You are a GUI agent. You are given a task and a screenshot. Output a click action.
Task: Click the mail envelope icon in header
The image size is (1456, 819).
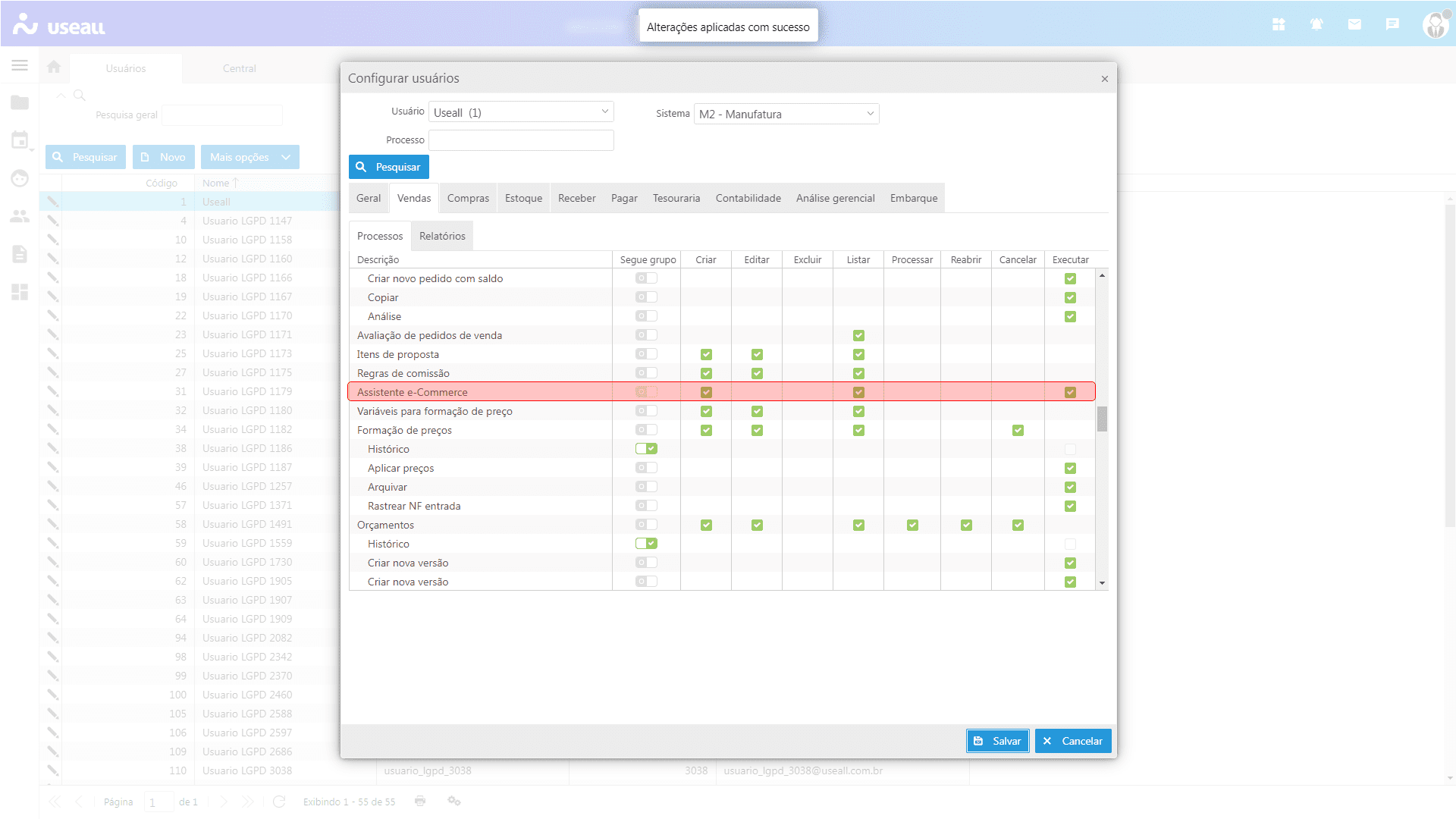(1354, 25)
